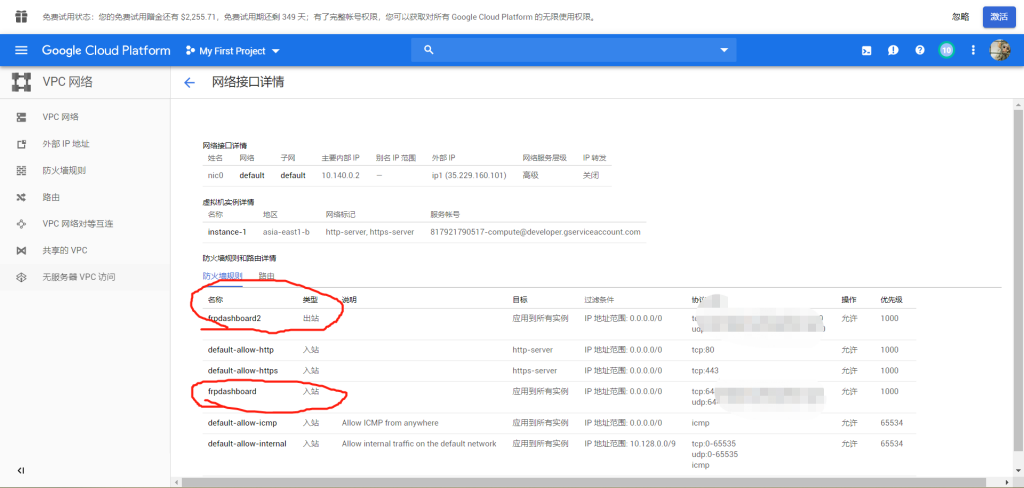Expand the search bar dropdown arrow
The height and width of the screenshot is (488, 1024).
click(725, 50)
